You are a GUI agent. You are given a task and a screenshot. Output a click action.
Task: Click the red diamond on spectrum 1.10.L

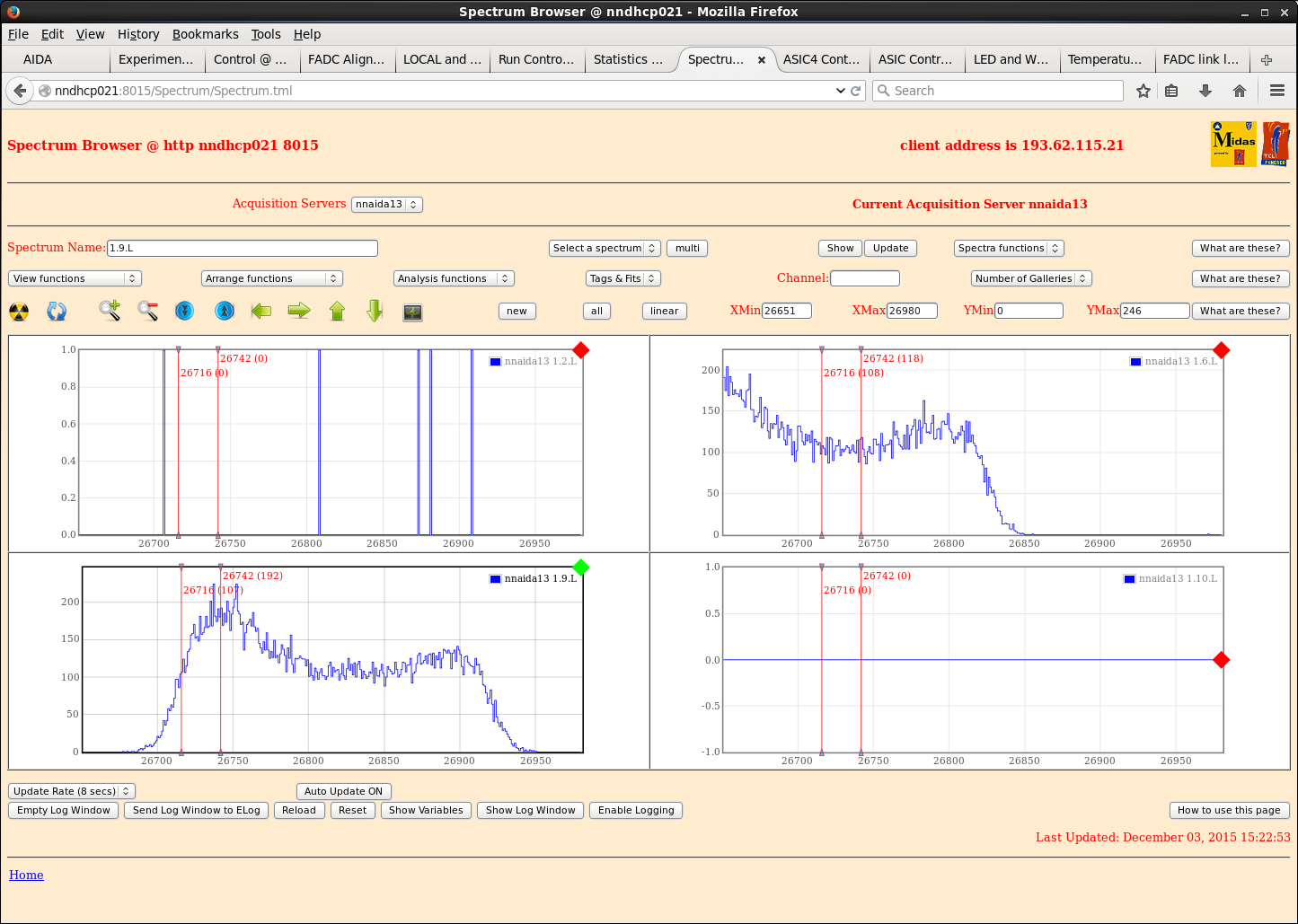pyautogui.click(x=1221, y=660)
